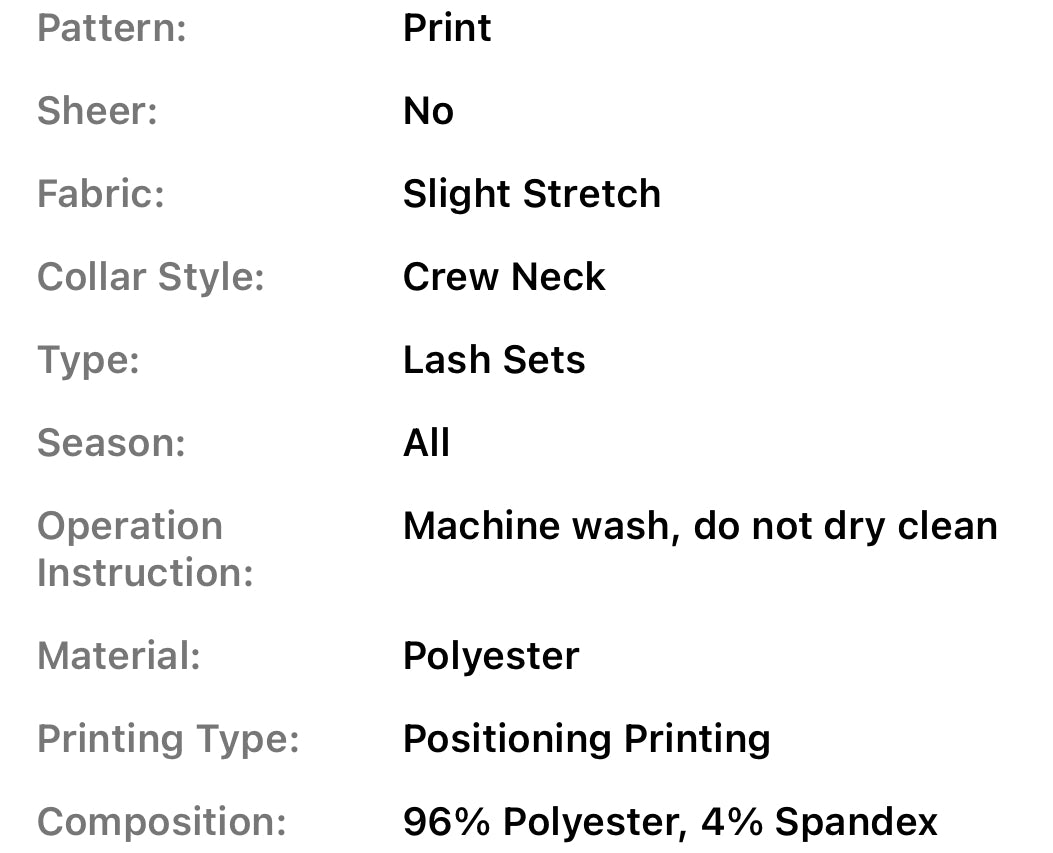Viewport: 1053px width, 853px height.
Task: Click the "Slight Stretch" fabric value
Action: pyautogui.click(x=531, y=194)
